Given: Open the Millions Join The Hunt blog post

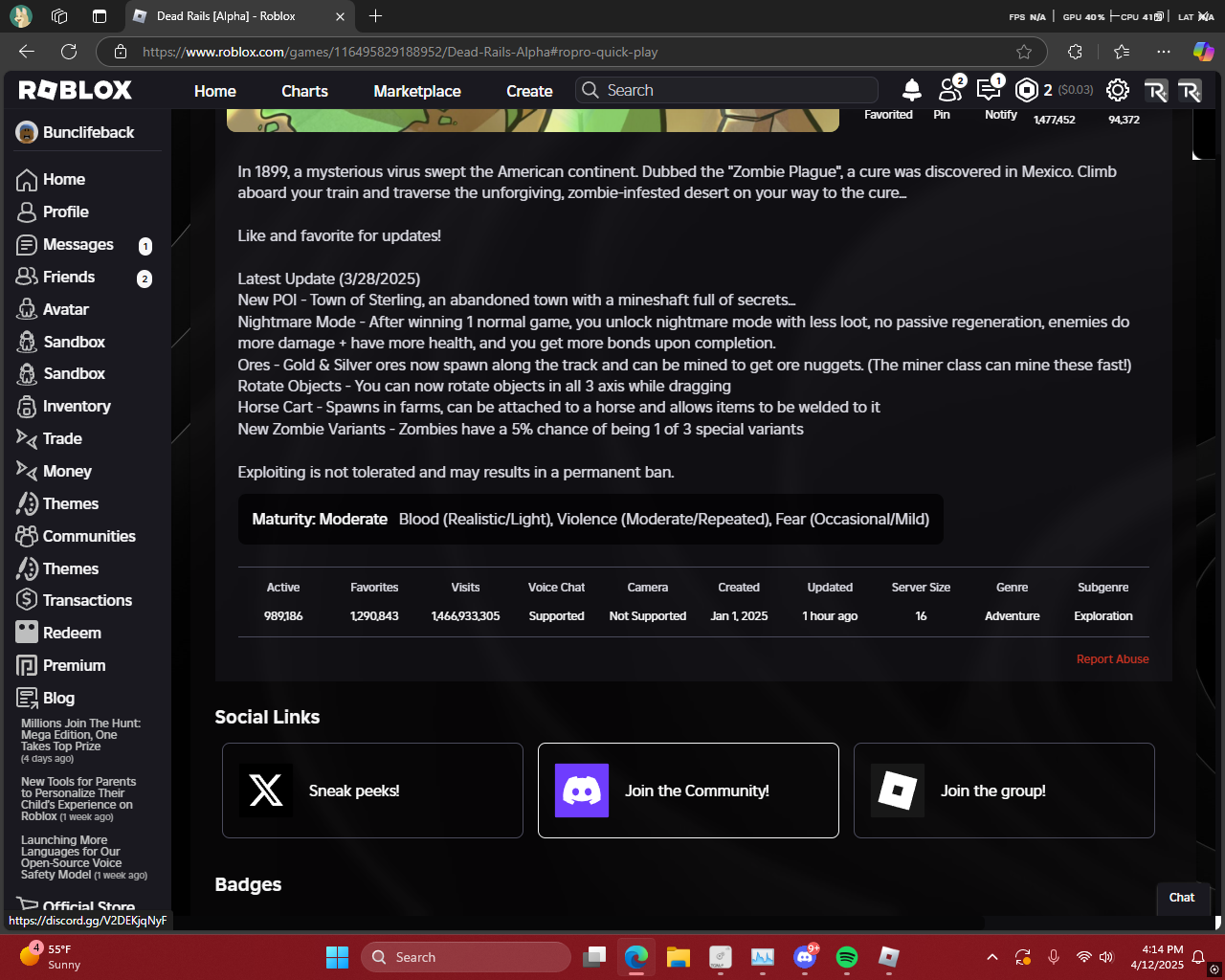Looking at the screenshot, I should click(x=80, y=741).
